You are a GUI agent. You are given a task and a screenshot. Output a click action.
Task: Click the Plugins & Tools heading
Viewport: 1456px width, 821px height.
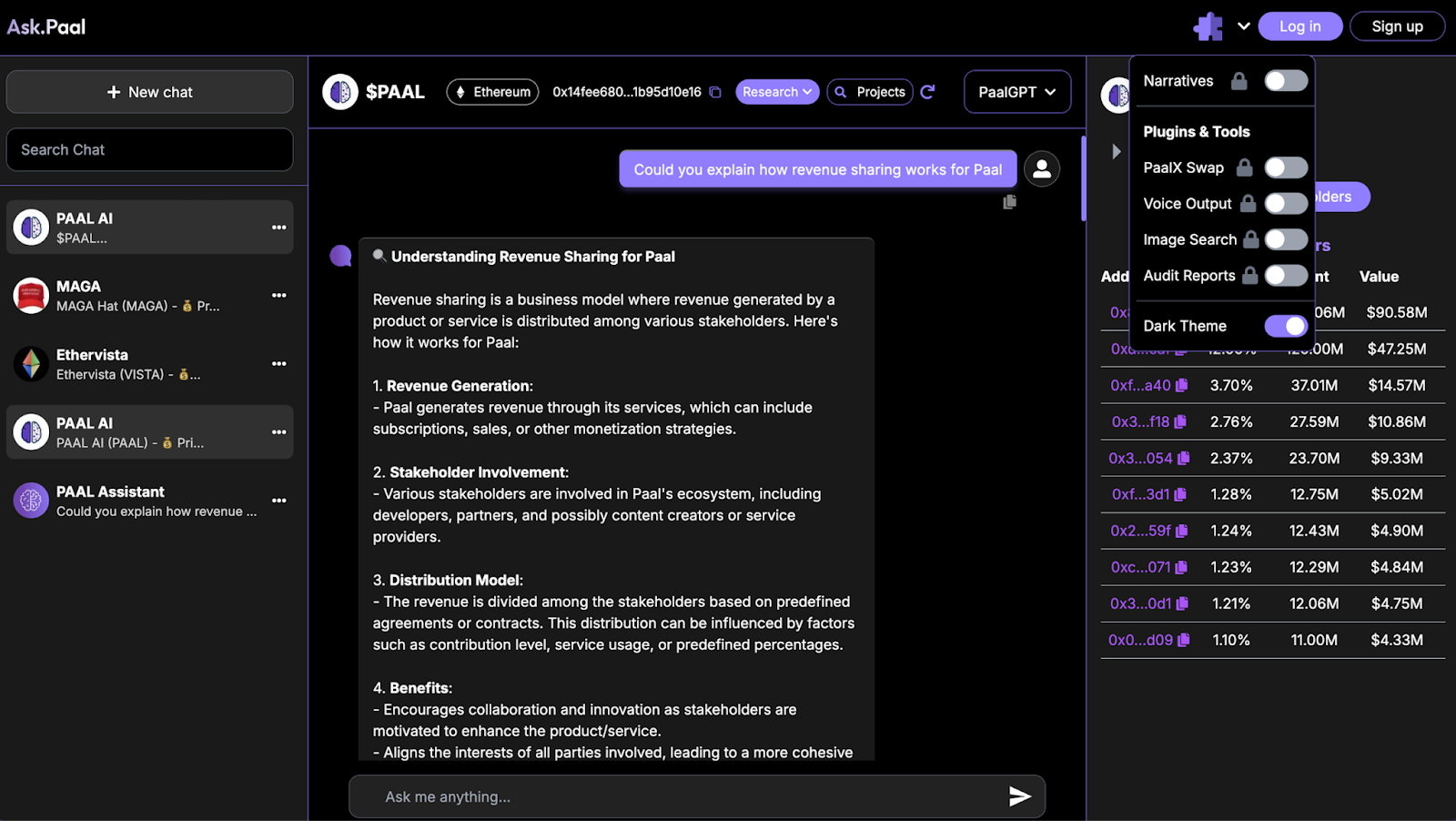(x=1197, y=131)
